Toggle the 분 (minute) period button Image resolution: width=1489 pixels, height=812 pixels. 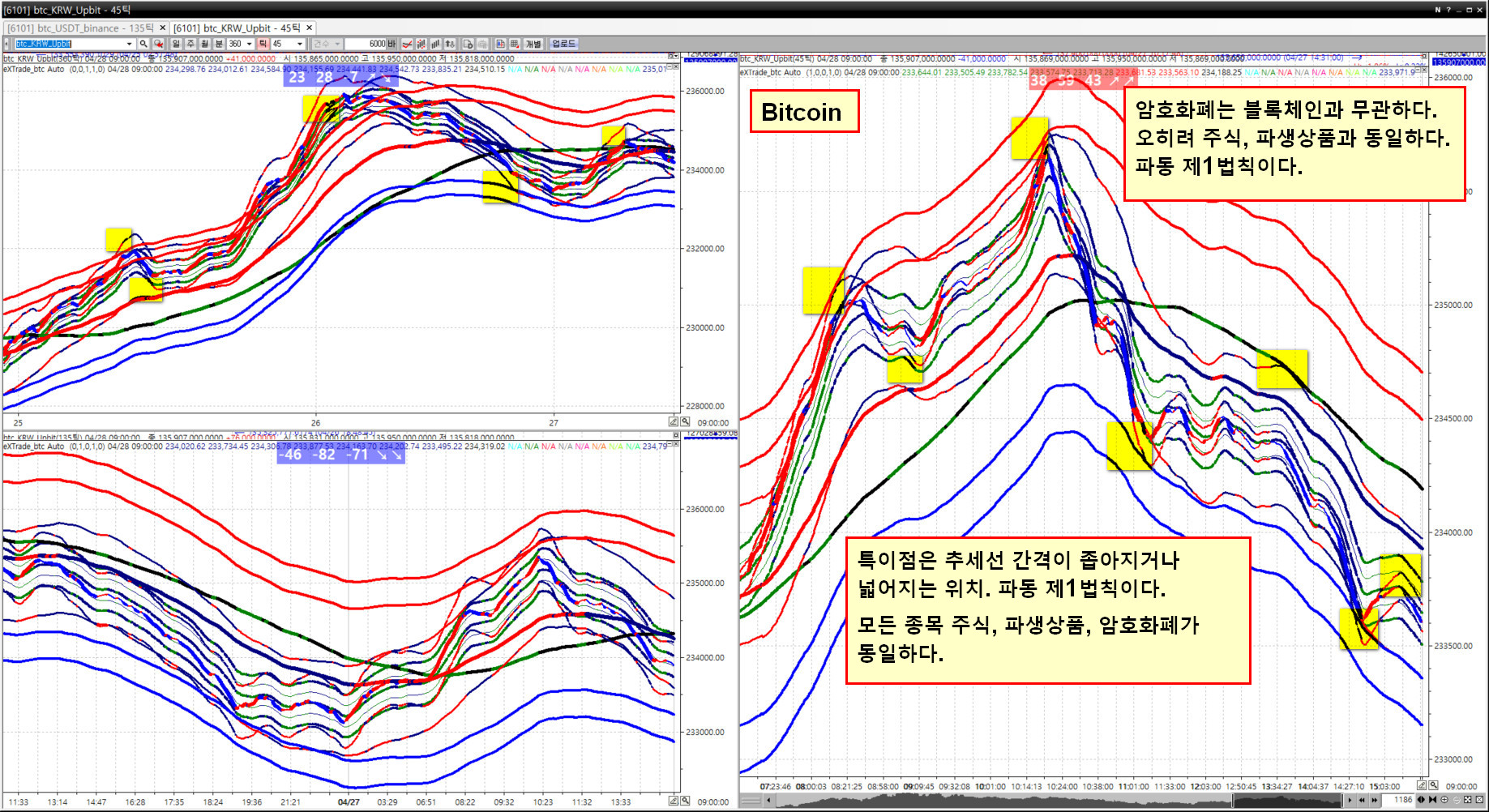point(219,44)
